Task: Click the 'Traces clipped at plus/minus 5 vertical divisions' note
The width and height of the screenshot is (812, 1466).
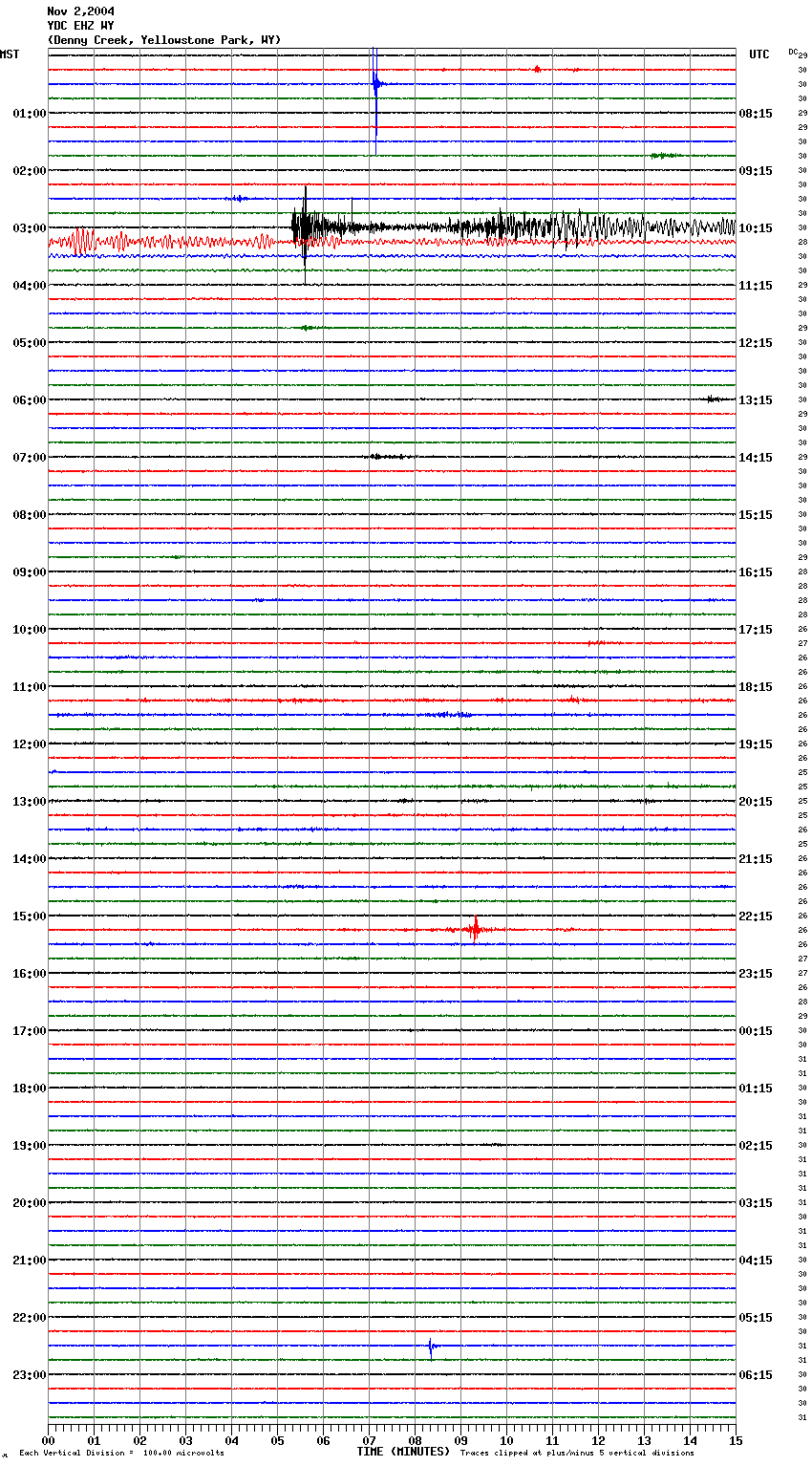Action: coord(577,1453)
